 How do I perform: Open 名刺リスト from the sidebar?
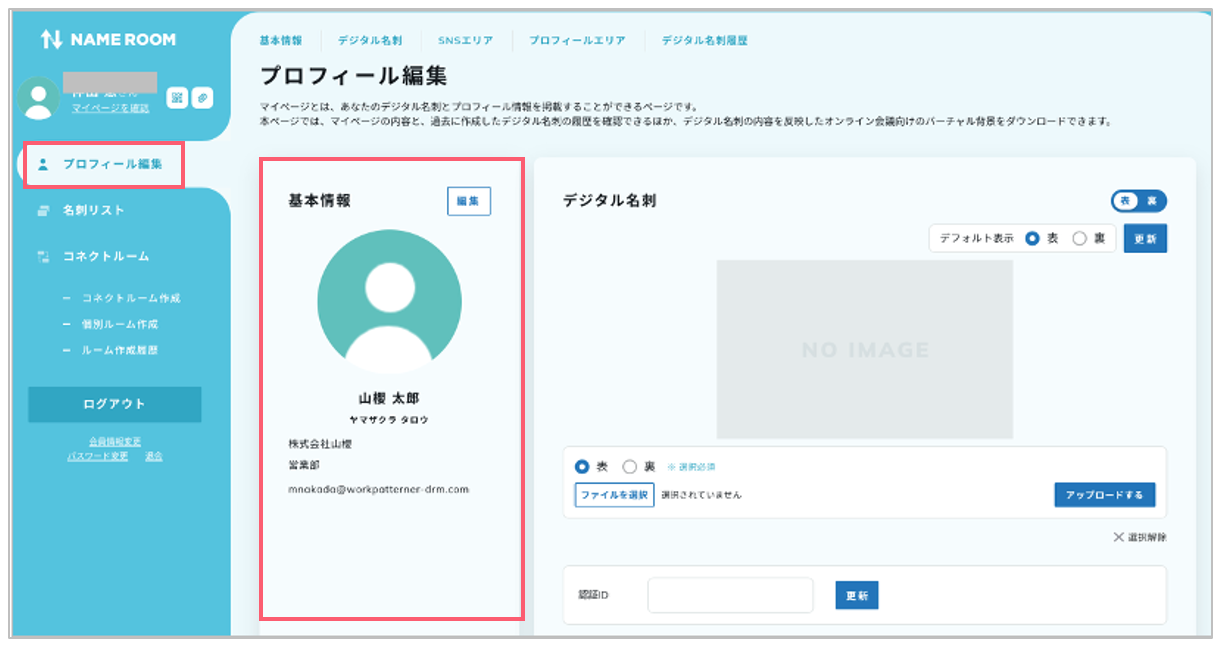(93, 210)
